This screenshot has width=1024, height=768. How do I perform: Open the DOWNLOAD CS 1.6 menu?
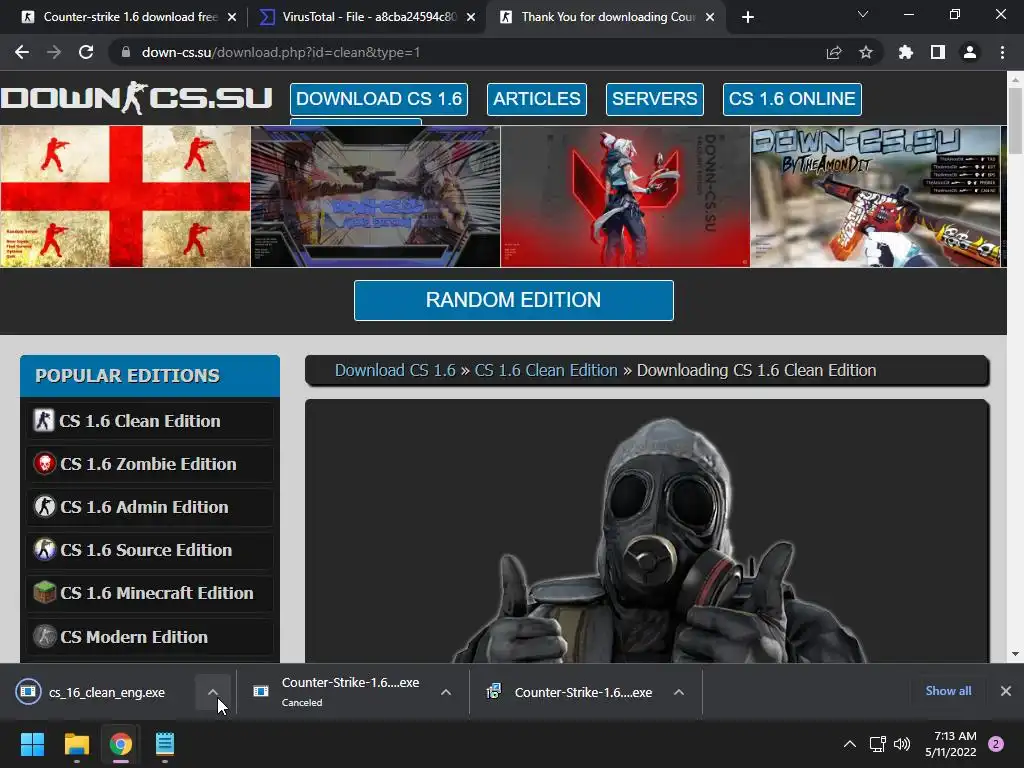click(x=379, y=99)
